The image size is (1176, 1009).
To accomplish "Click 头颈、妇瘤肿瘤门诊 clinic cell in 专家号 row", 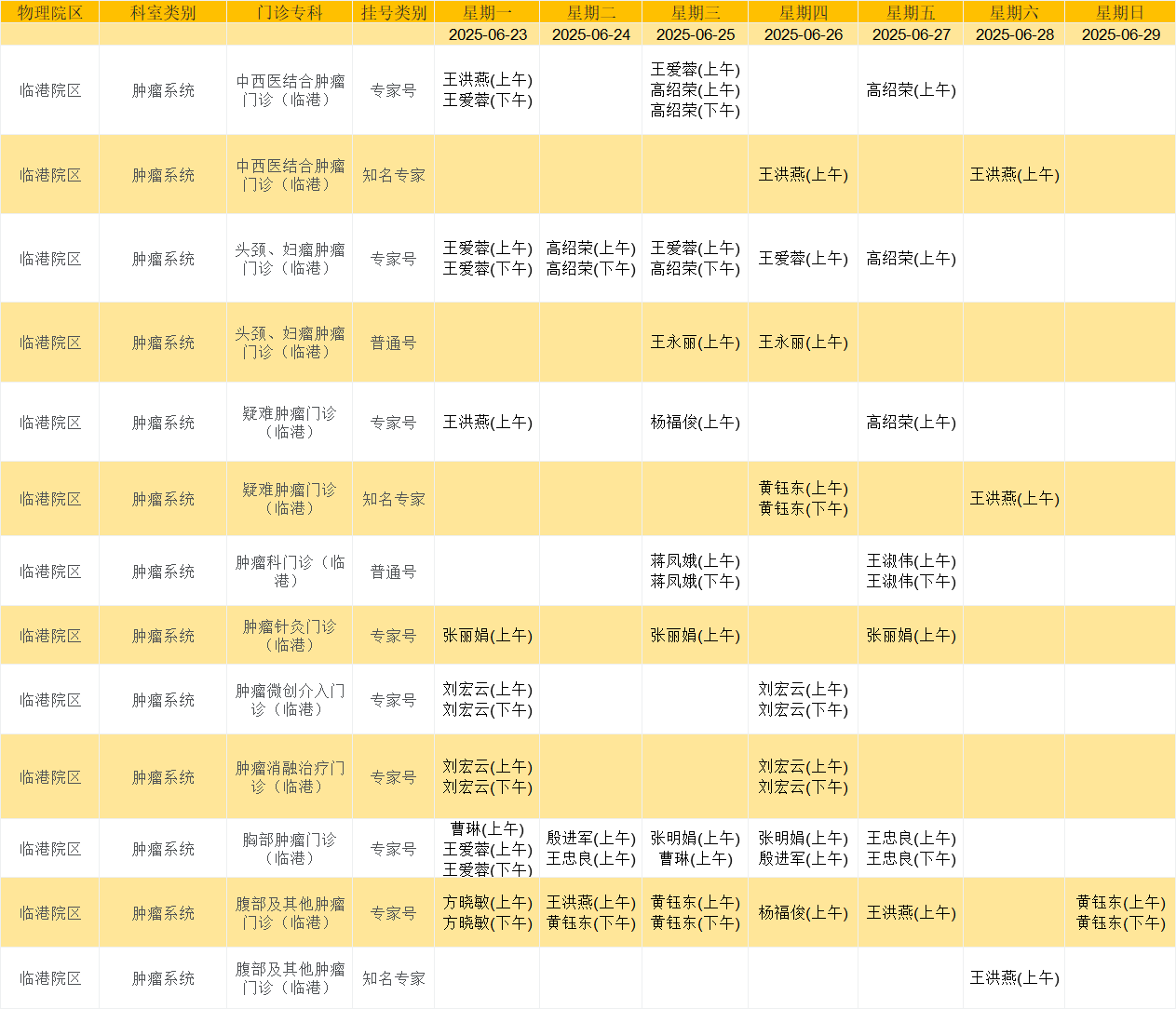I will (x=290, y=259).
